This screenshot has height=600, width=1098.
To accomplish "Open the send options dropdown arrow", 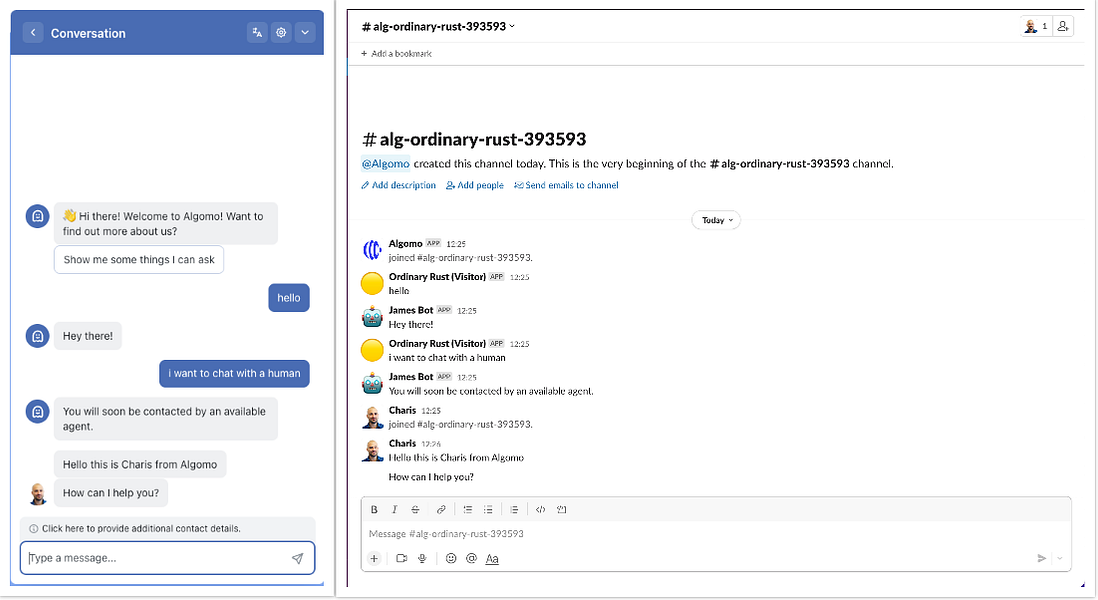I will (x=1059, y=559).
